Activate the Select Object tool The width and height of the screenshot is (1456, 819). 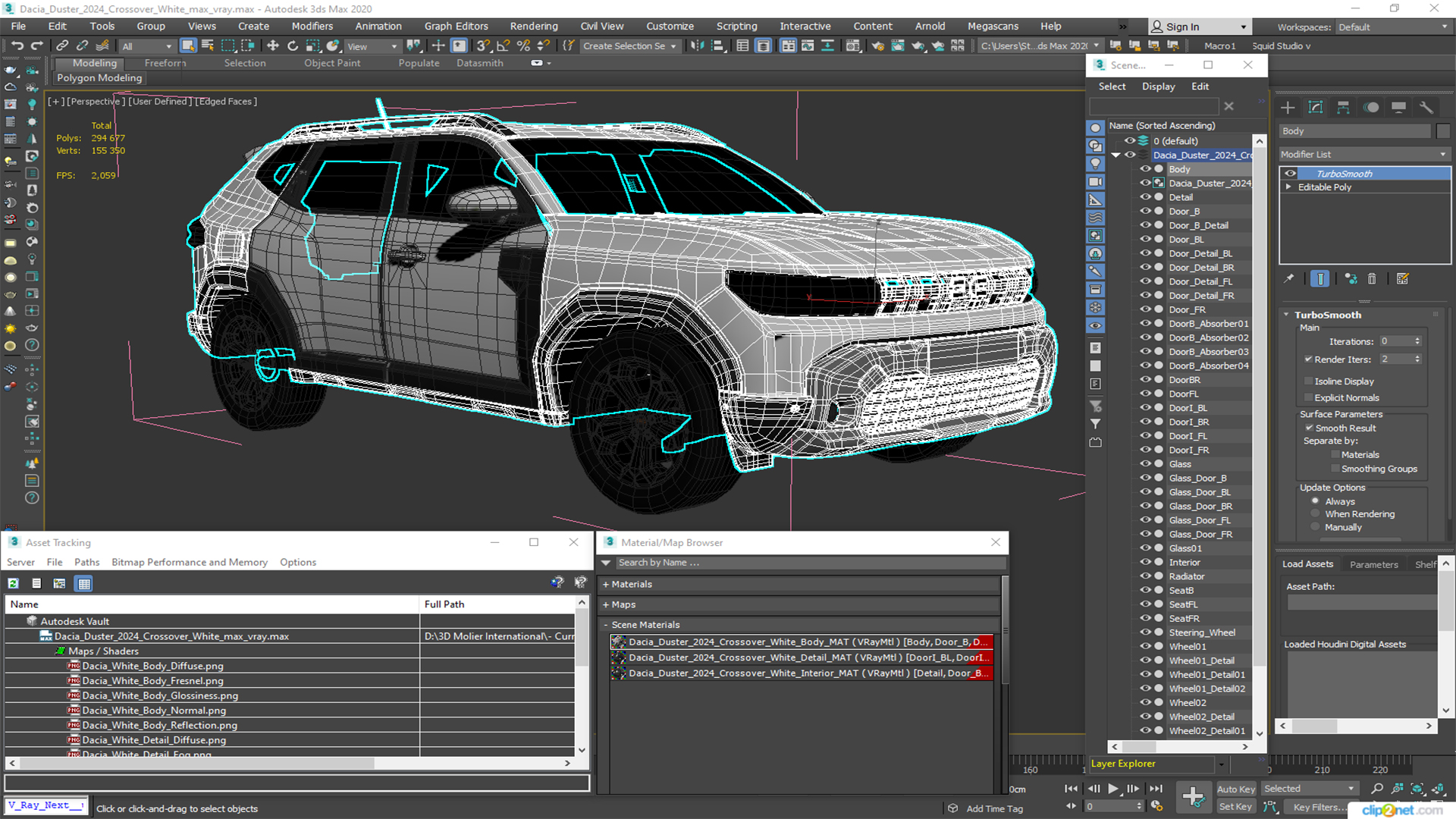click(188, 46)
